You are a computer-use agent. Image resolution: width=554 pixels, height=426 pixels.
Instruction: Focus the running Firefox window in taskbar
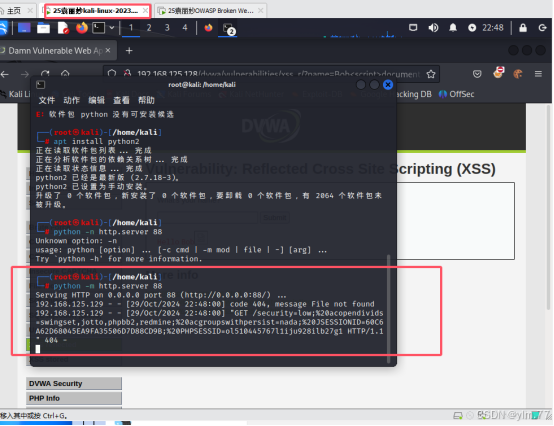click(208, 28)
